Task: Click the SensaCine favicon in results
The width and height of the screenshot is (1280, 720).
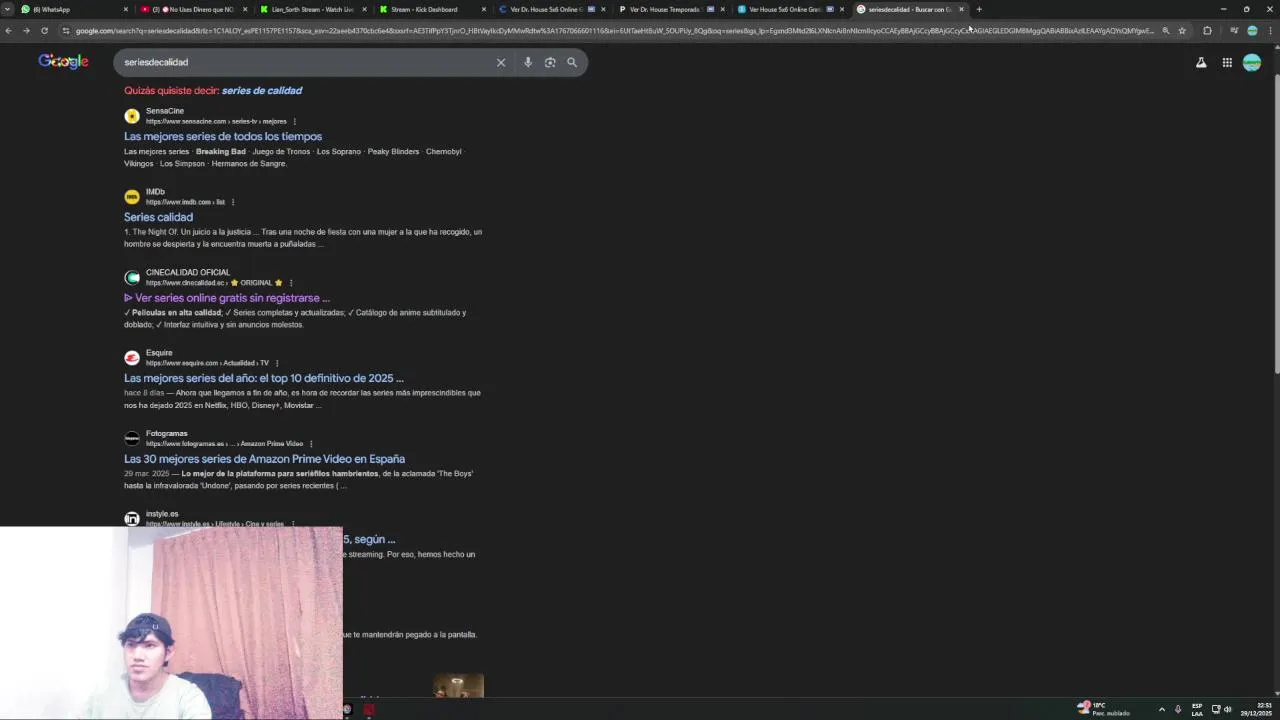Action: pos(132,116)
